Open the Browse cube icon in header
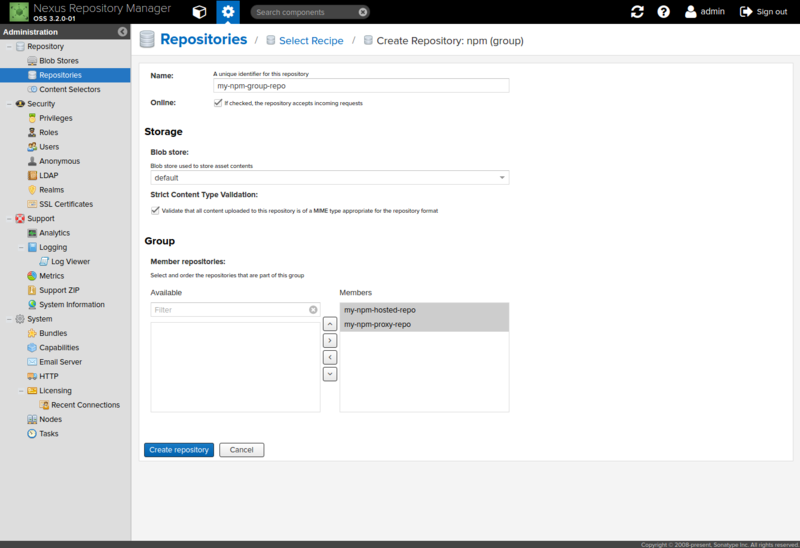The width and height of the screenshot is (800, 548). coord(199,12)
